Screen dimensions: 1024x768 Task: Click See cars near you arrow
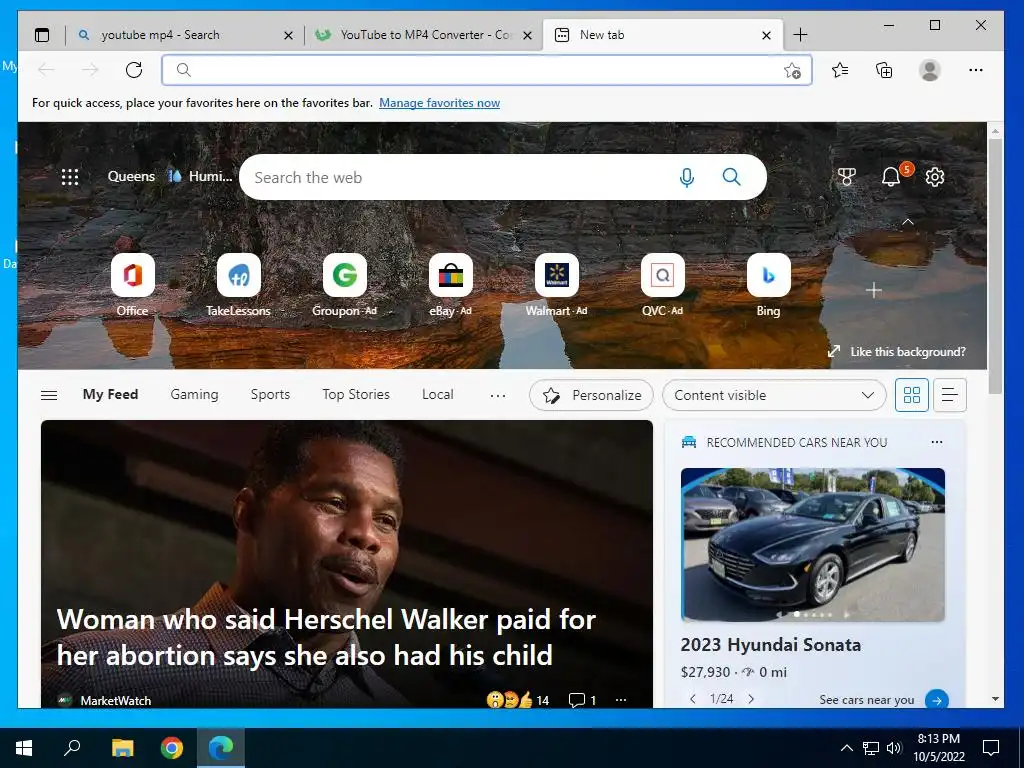936,699
